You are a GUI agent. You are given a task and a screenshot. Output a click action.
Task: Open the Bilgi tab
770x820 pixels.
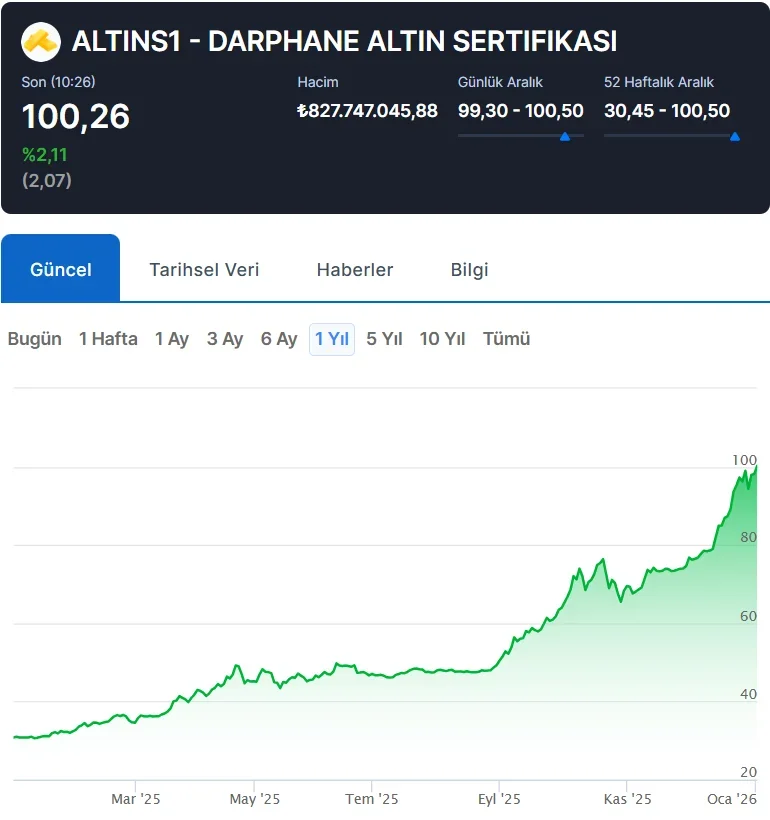click(x=468, y=269)
